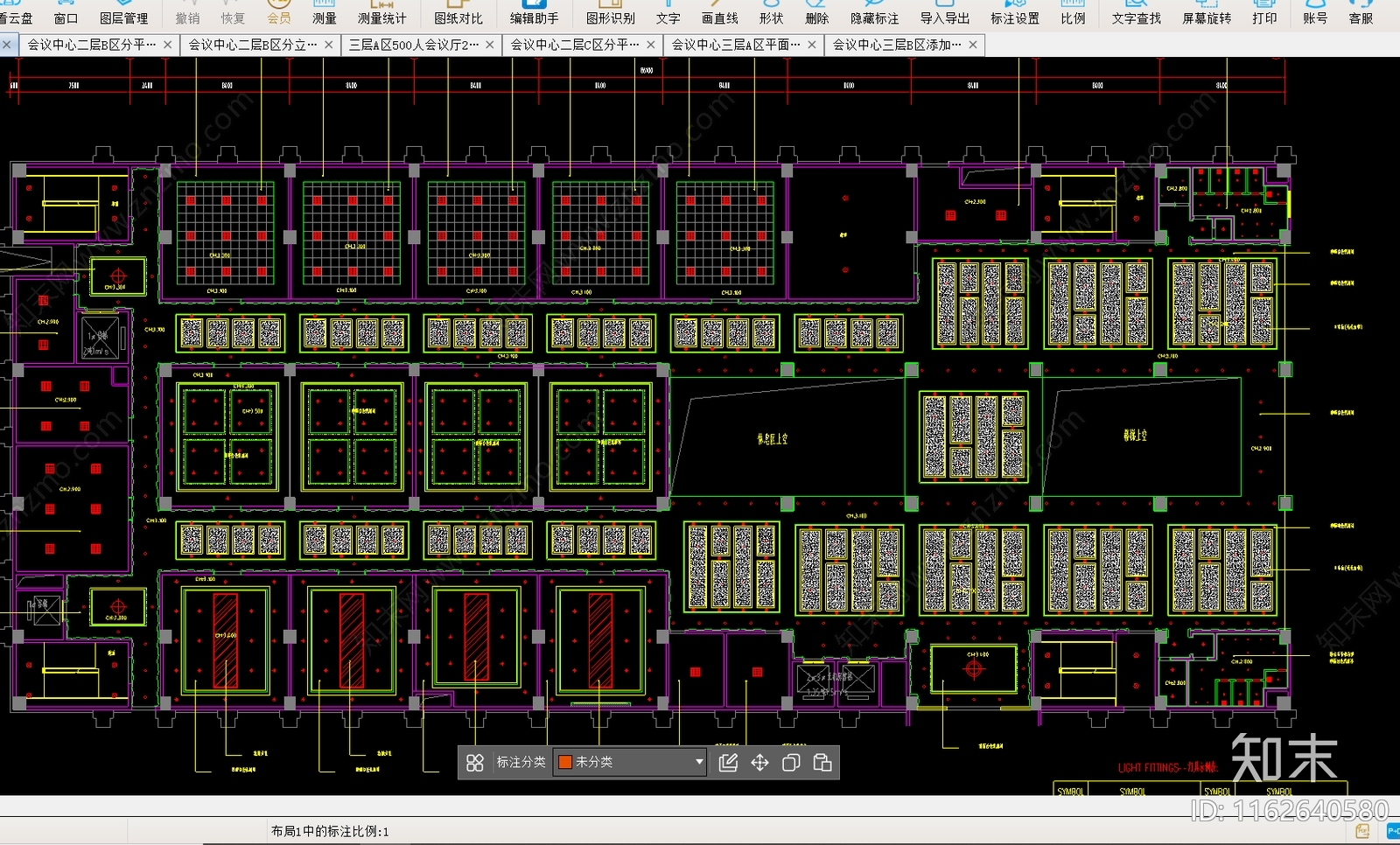Viewport: 1400px width, 845px height.
Task: Open the 窗口 (Window) toolbar menu
Action: click(66, 12)
